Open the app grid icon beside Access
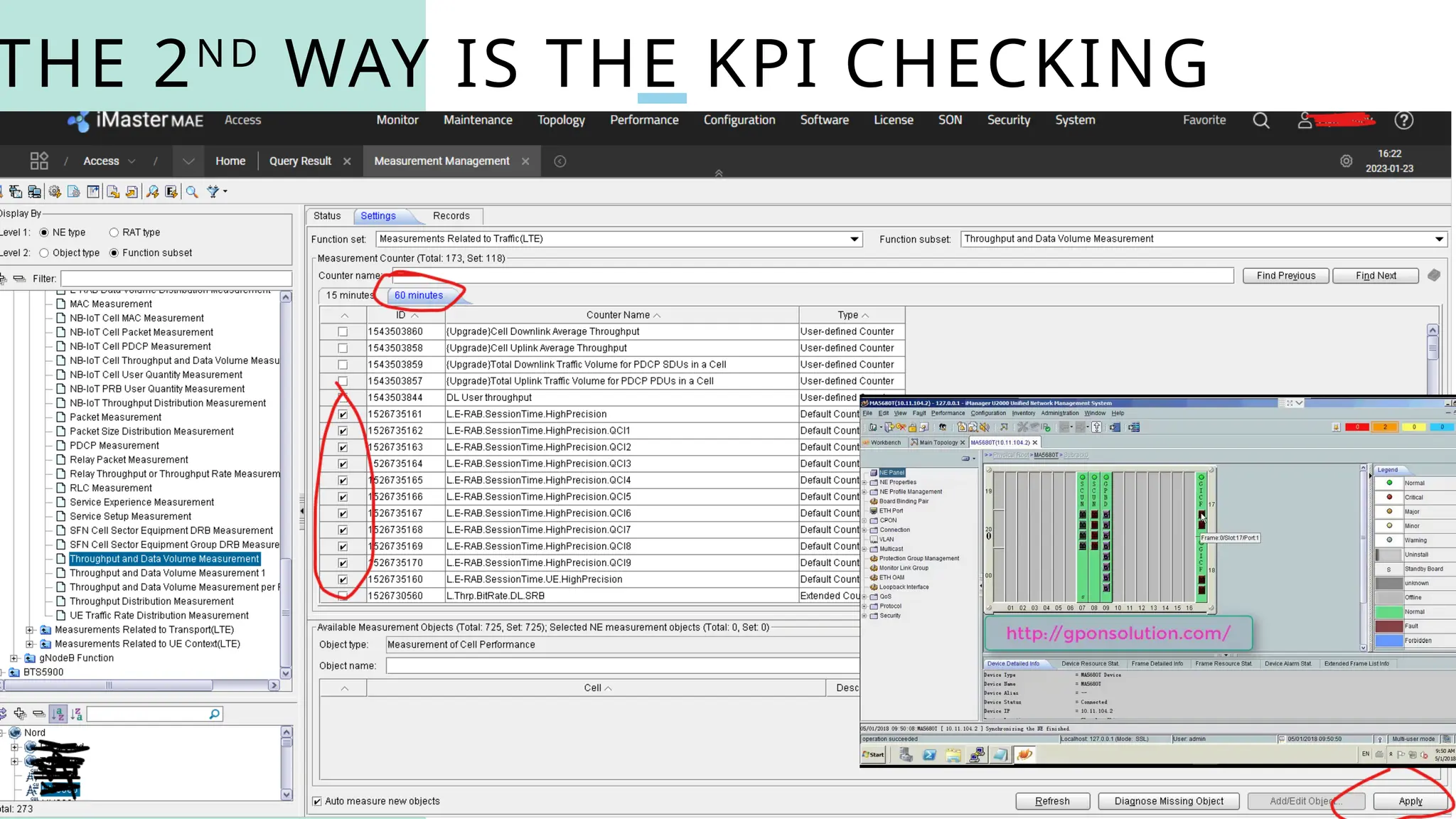This screenshot has width=1456, height=819. click(x=39, y=161)
